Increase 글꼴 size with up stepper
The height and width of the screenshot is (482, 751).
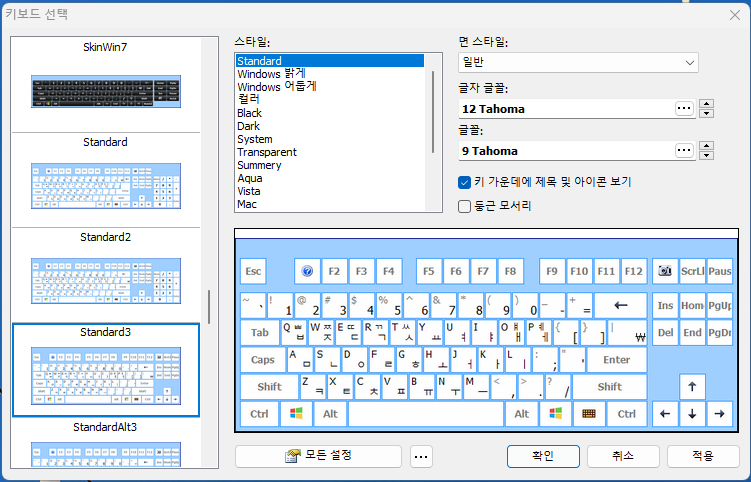706,146
